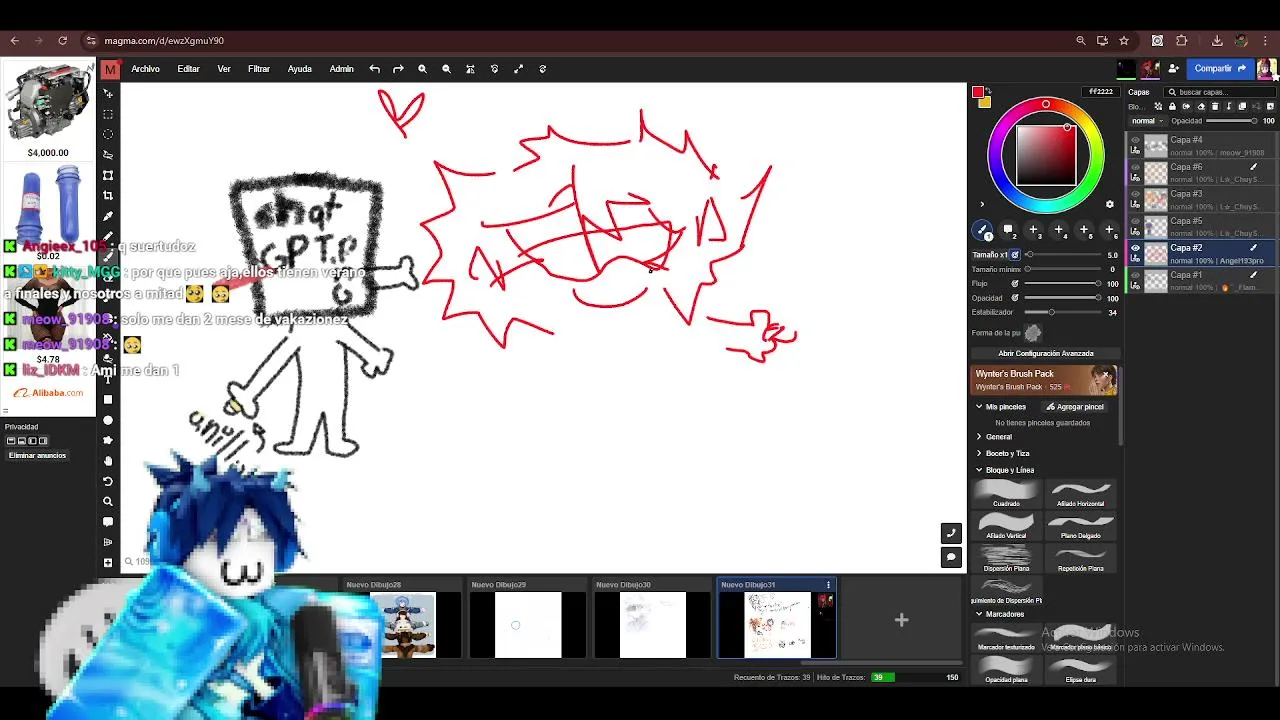Click Abrir Configuración Avanzada
The image size is (1280, 720).
pos(1045,353)
